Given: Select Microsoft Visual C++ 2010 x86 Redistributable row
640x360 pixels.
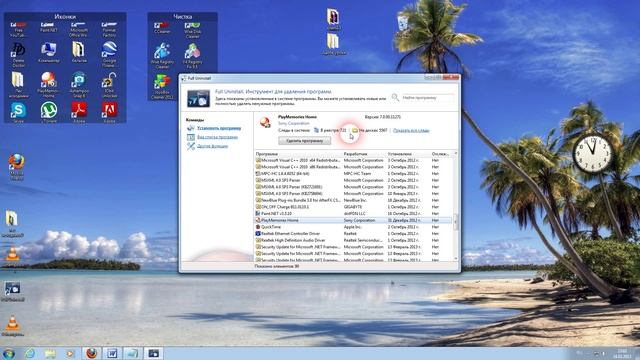Looking at the screenshot, I should (353, 167).
